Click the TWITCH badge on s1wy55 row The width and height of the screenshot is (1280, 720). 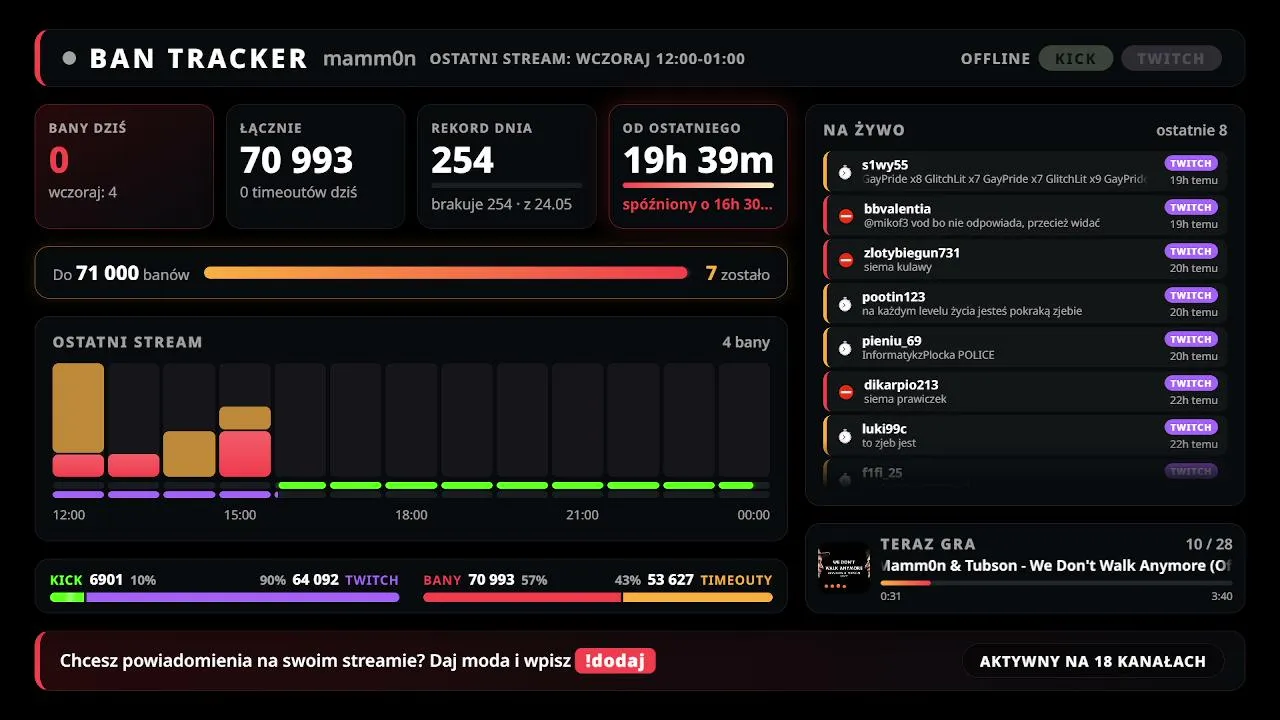click(1191, 163)
